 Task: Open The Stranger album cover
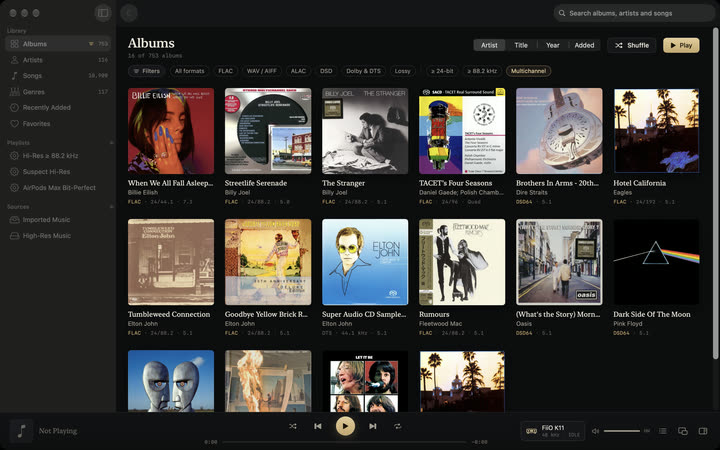[x=365, y=131]
